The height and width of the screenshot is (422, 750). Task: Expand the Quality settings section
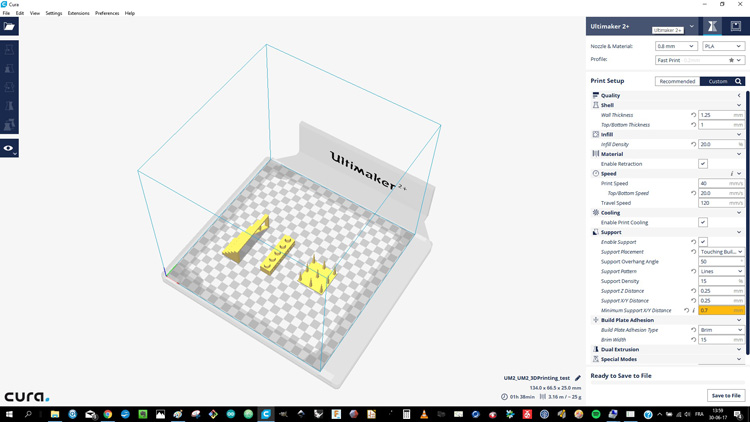[x=667, y=95]
